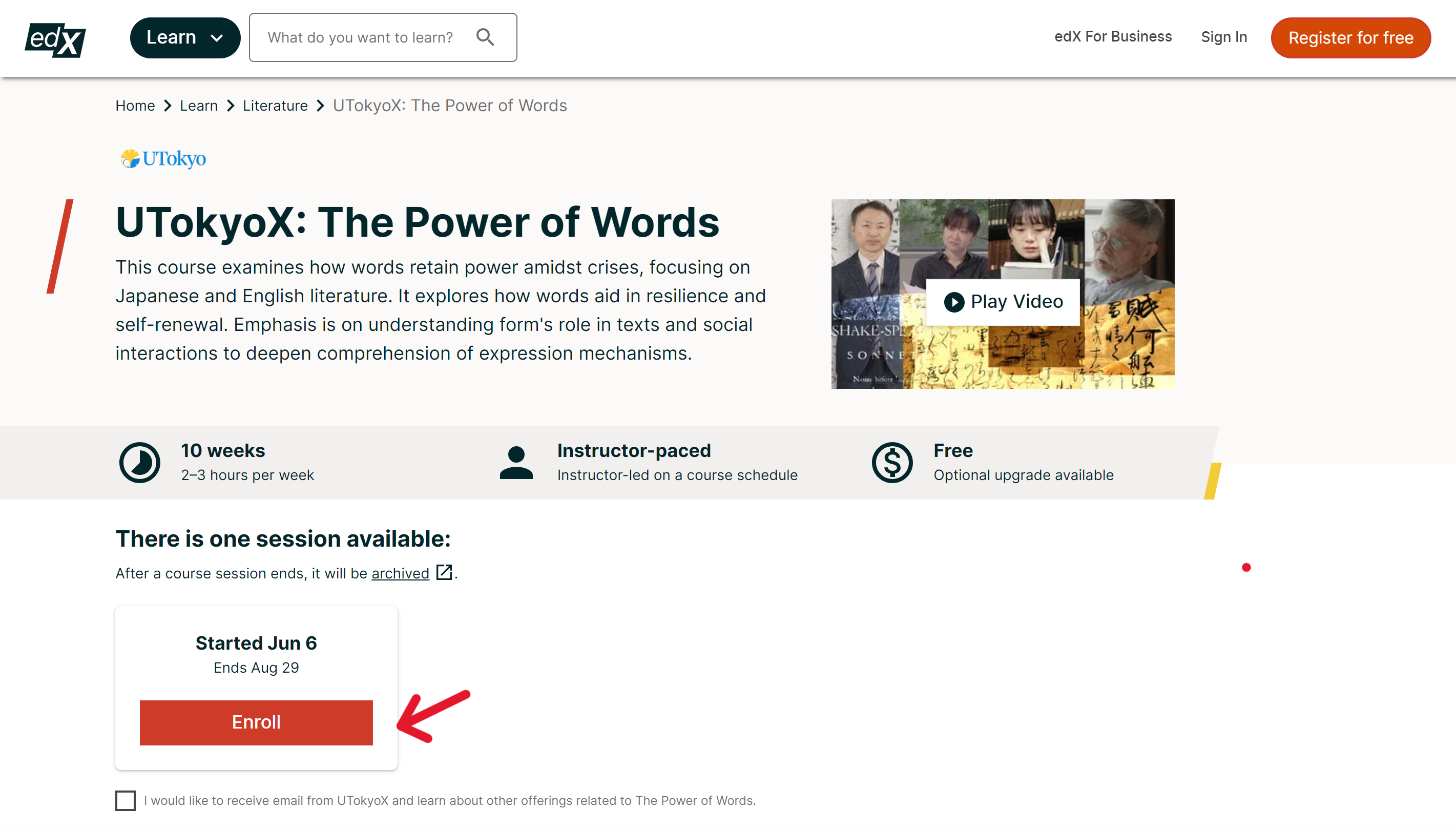Viewport: 1456px width, 831px height.
Task: Click the UTokyo institution logo
Action: point(163,158)
